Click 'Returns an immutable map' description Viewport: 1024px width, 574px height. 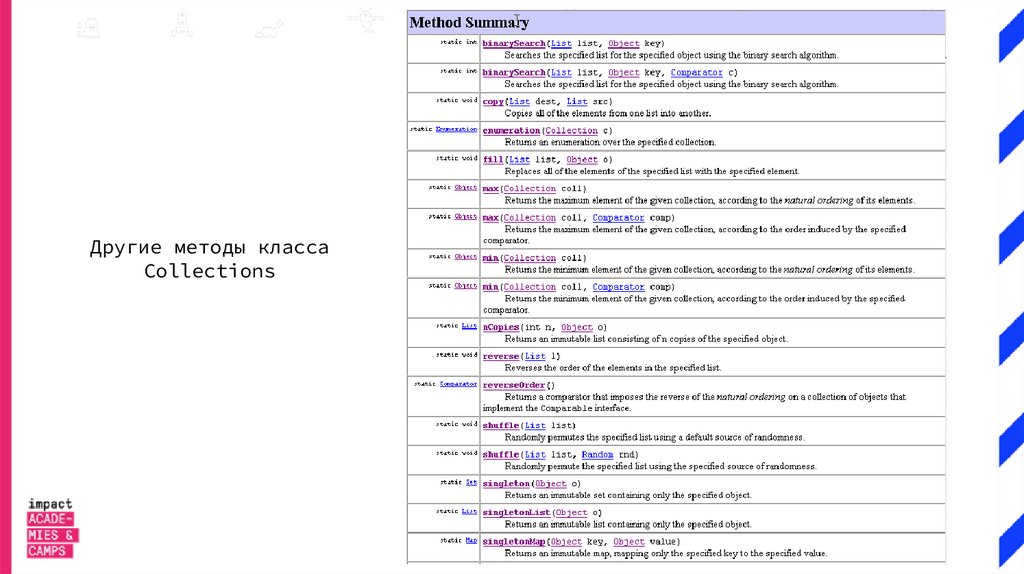pyautogui.click(x=665, y=554)
